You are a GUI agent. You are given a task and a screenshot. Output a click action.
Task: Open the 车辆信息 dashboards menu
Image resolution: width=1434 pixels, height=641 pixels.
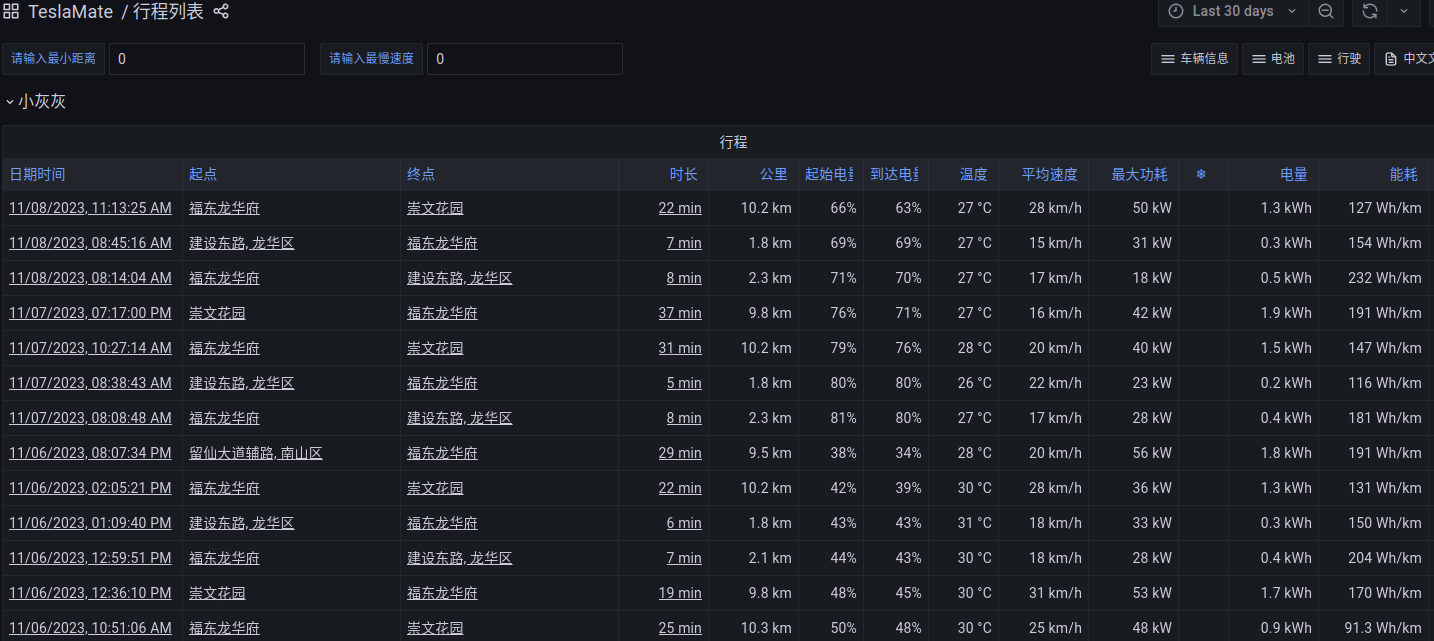pos(1194,59)
